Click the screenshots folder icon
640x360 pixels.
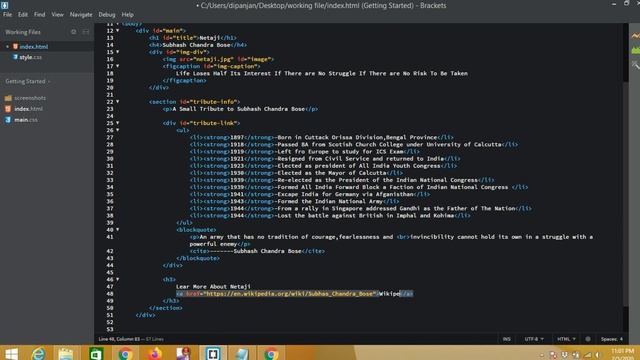click(x=8, y=98)
